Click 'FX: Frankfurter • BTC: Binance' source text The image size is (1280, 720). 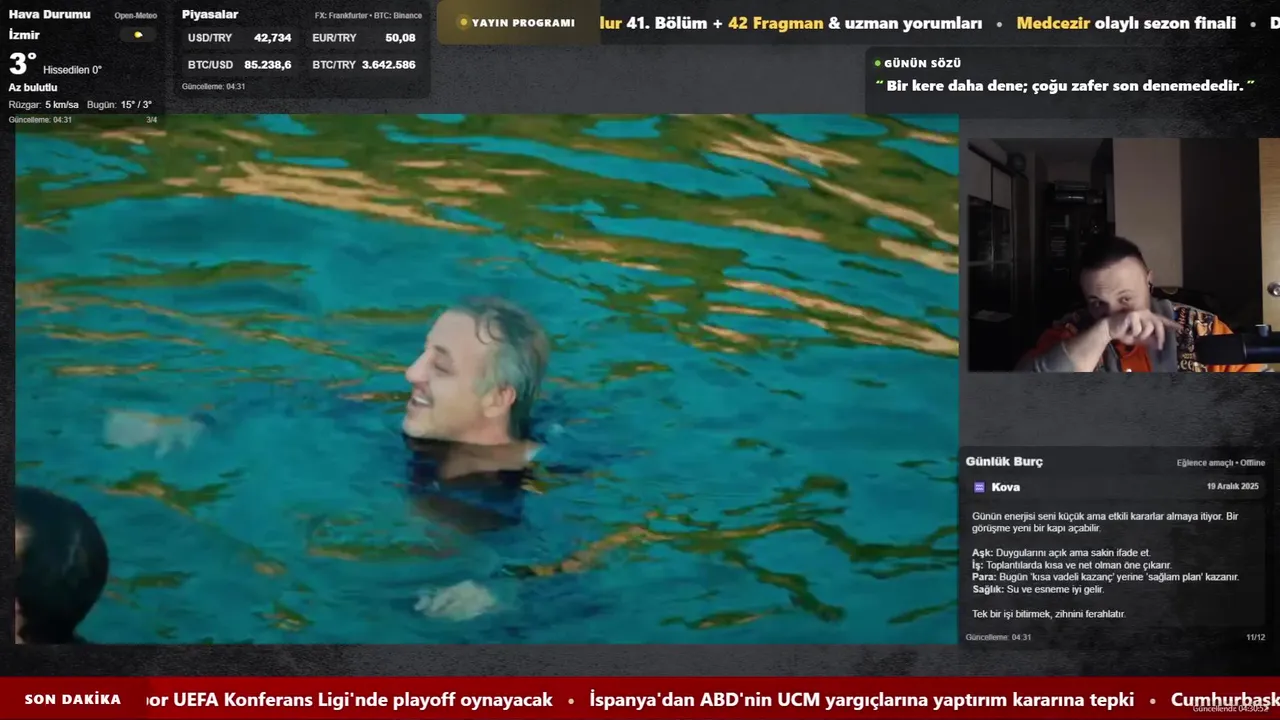pyautogui.click(x=368, y=16)
